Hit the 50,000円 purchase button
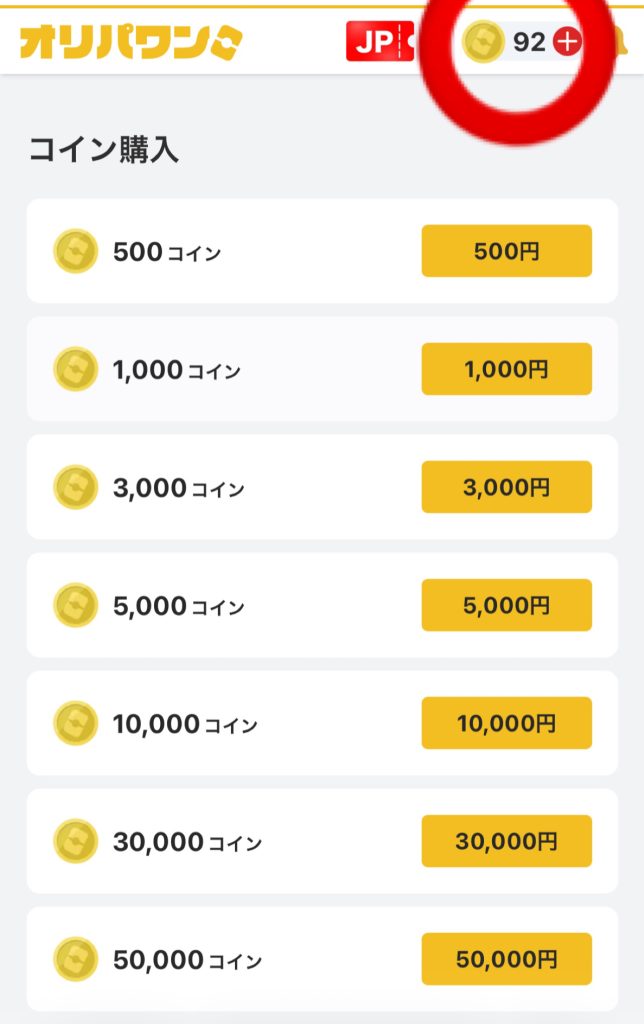The image size is (644, 1024). (506, 959)
